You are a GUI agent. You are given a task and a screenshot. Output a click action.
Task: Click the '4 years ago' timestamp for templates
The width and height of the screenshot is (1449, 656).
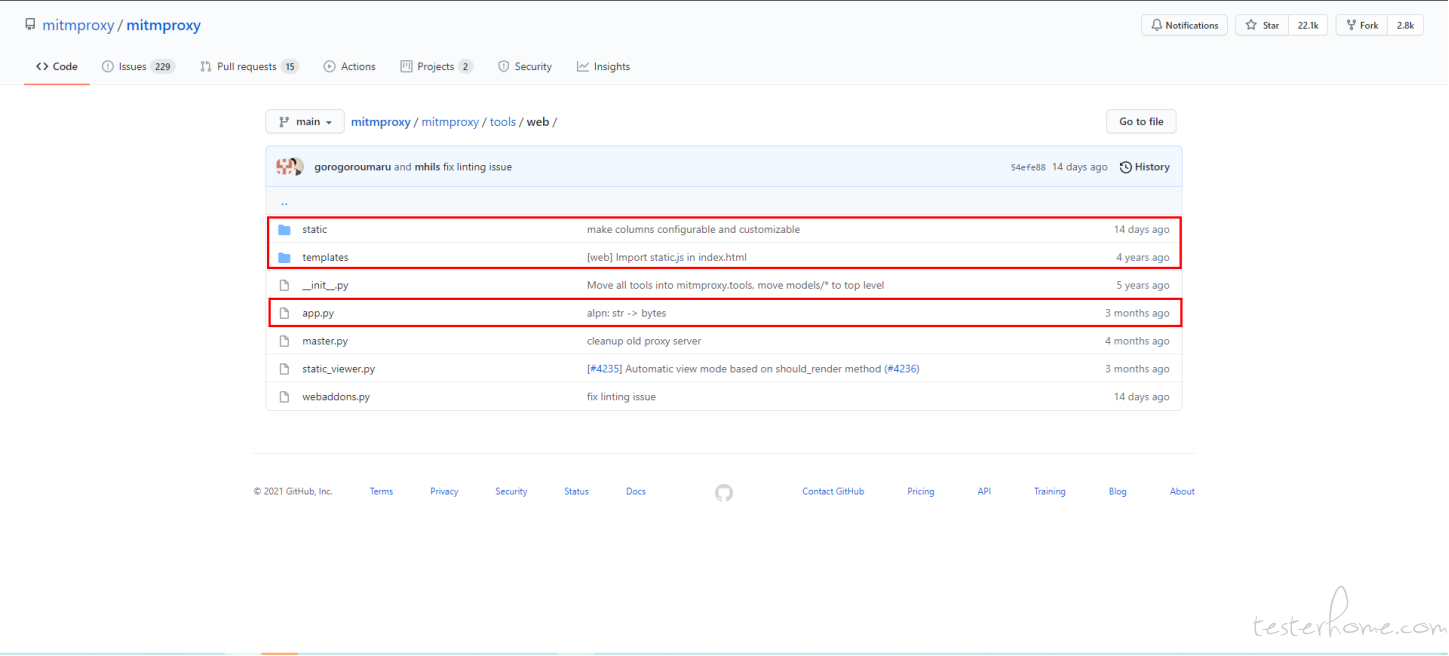[x=1143, y=258]
